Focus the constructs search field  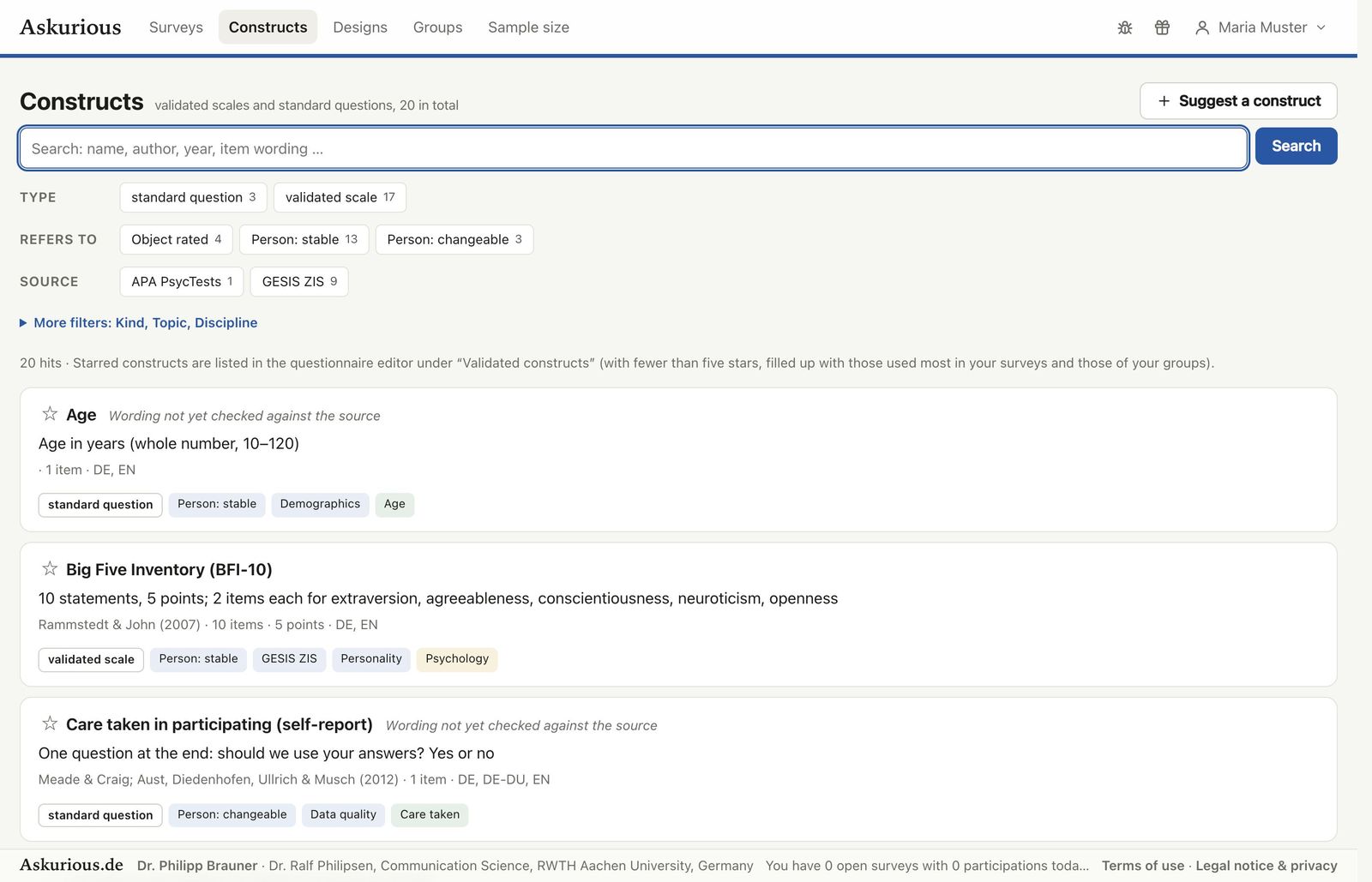(x=633, y=148)
